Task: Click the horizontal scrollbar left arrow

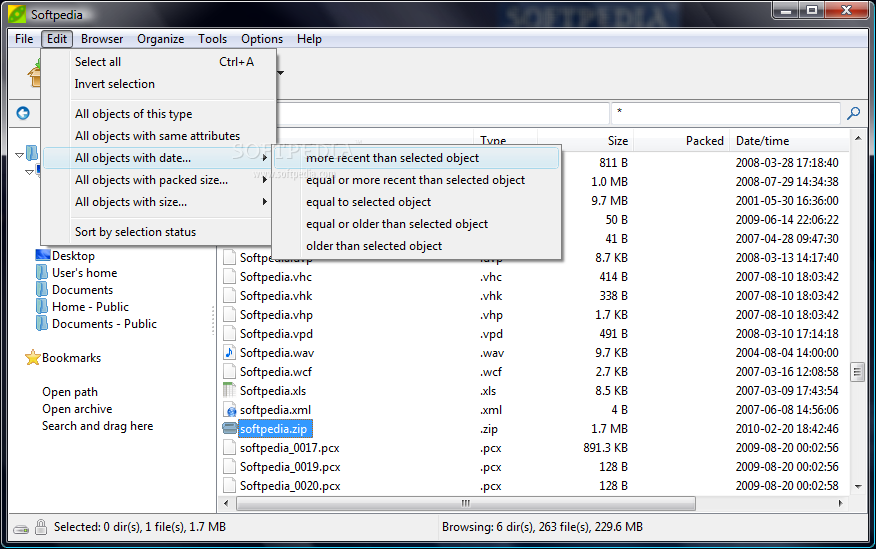Action: (x=226, y=503)
